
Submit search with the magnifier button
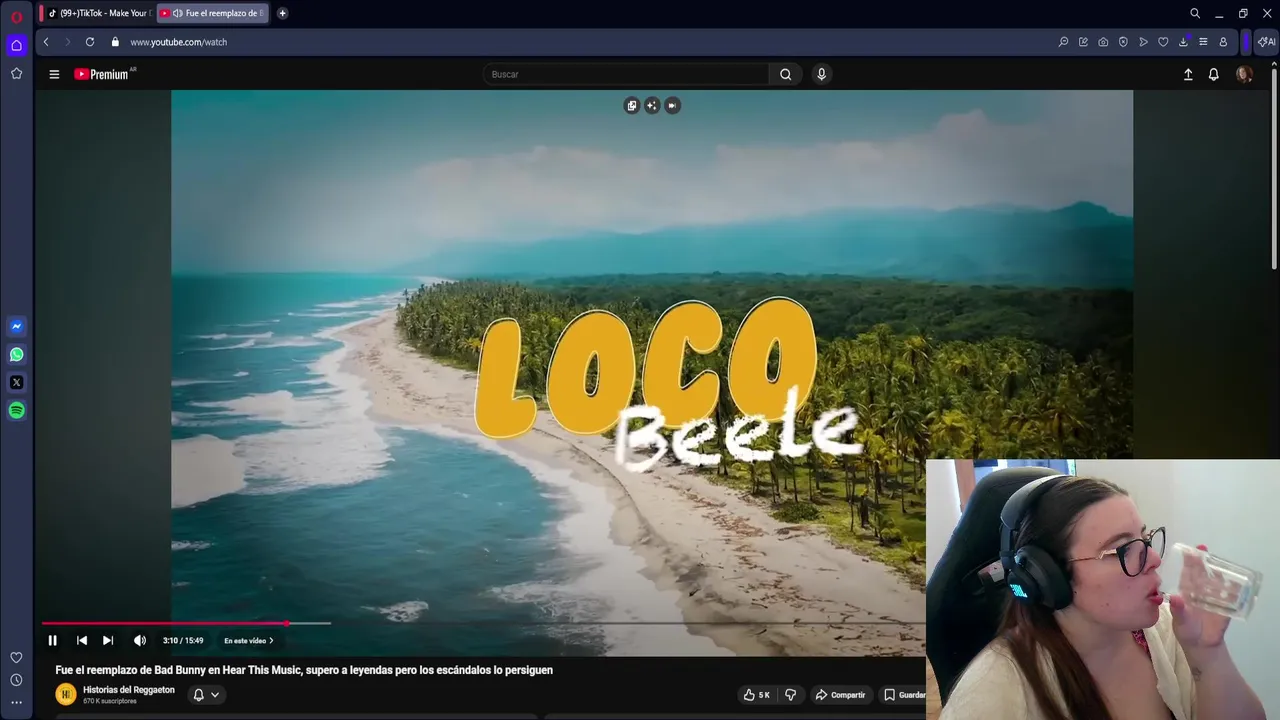coord(785,74)
